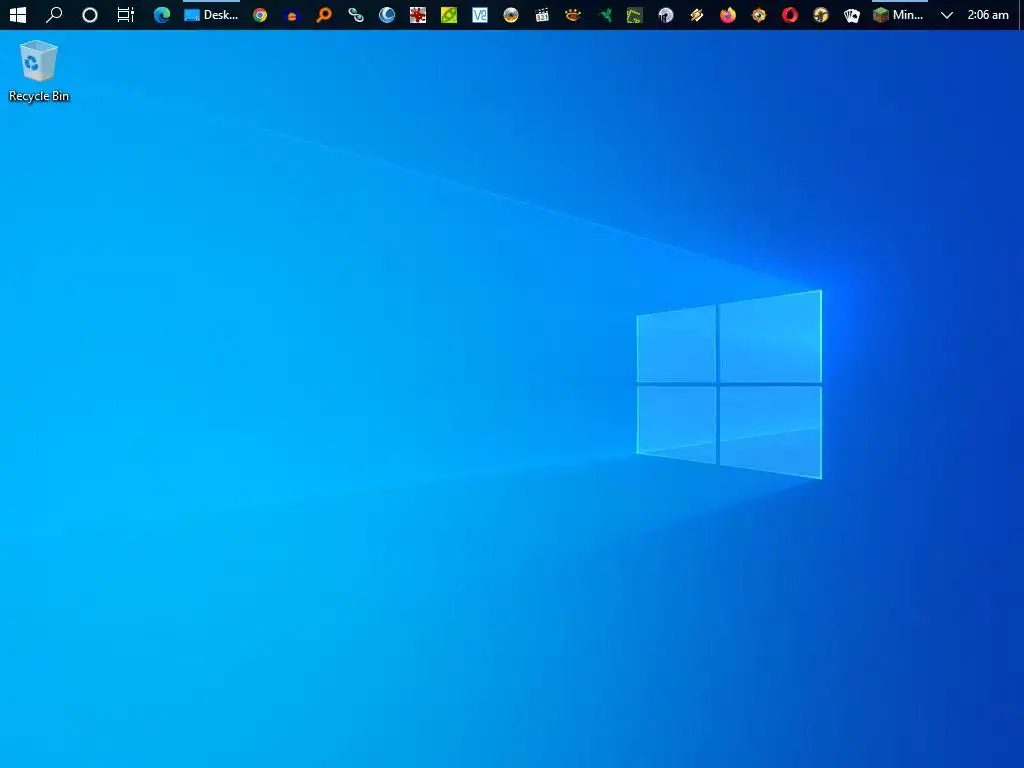Launch the green hummingbird app
This screenshot has width=1024, height=768.
tap(604, 14)
